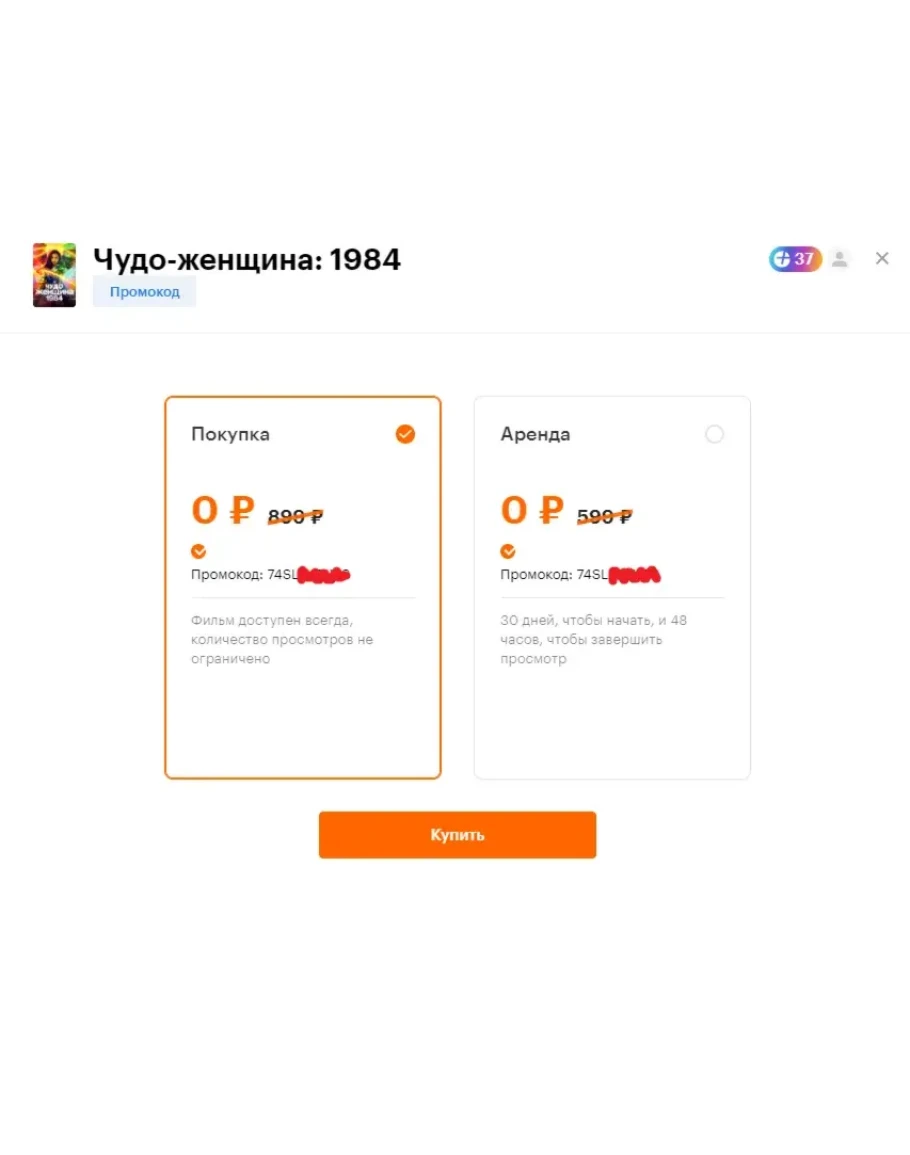The image size is (910, 1155).
Task: Click the Аренда card heading
Action: coord(535,434)
